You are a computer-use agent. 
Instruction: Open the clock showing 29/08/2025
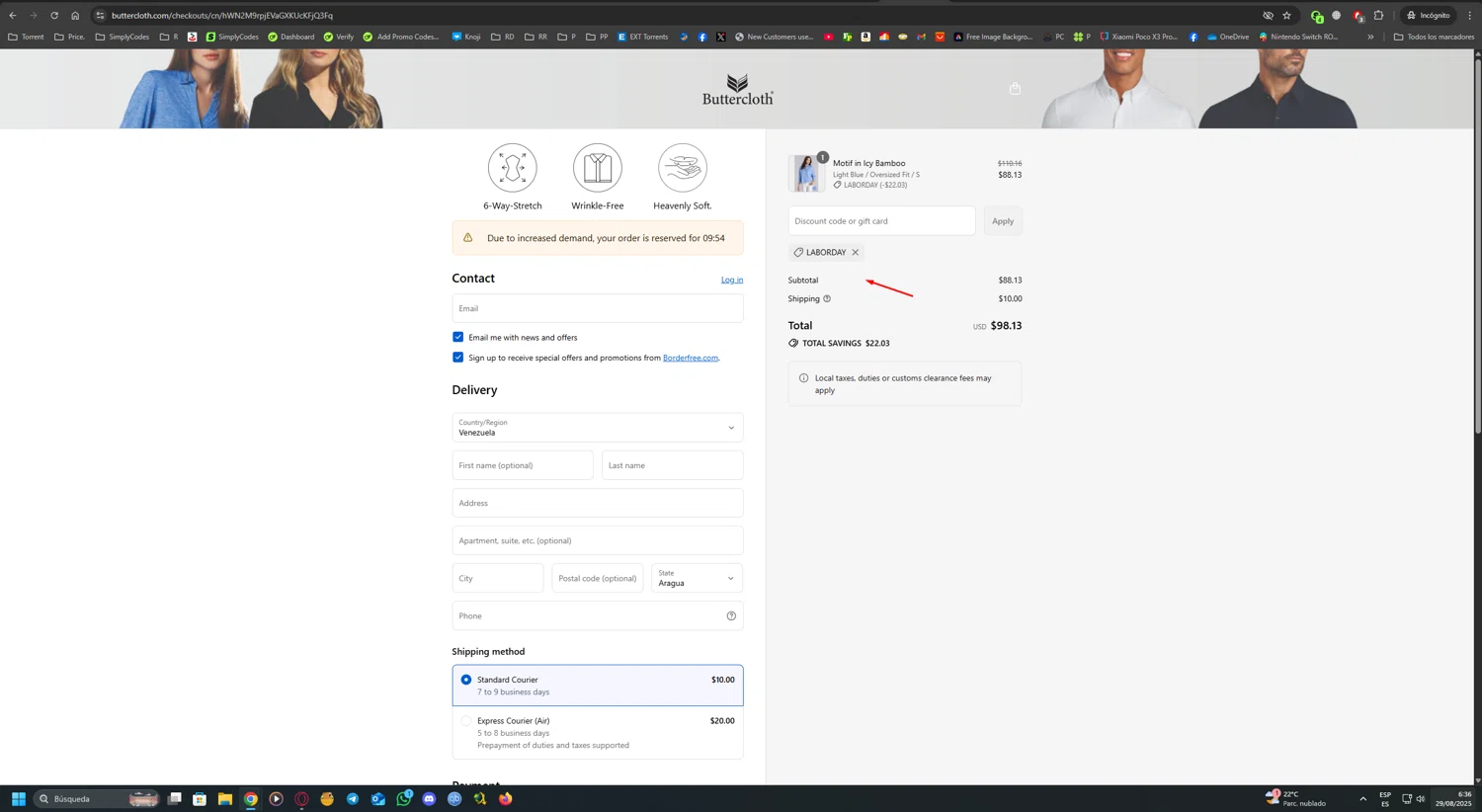pos(1453,798)
